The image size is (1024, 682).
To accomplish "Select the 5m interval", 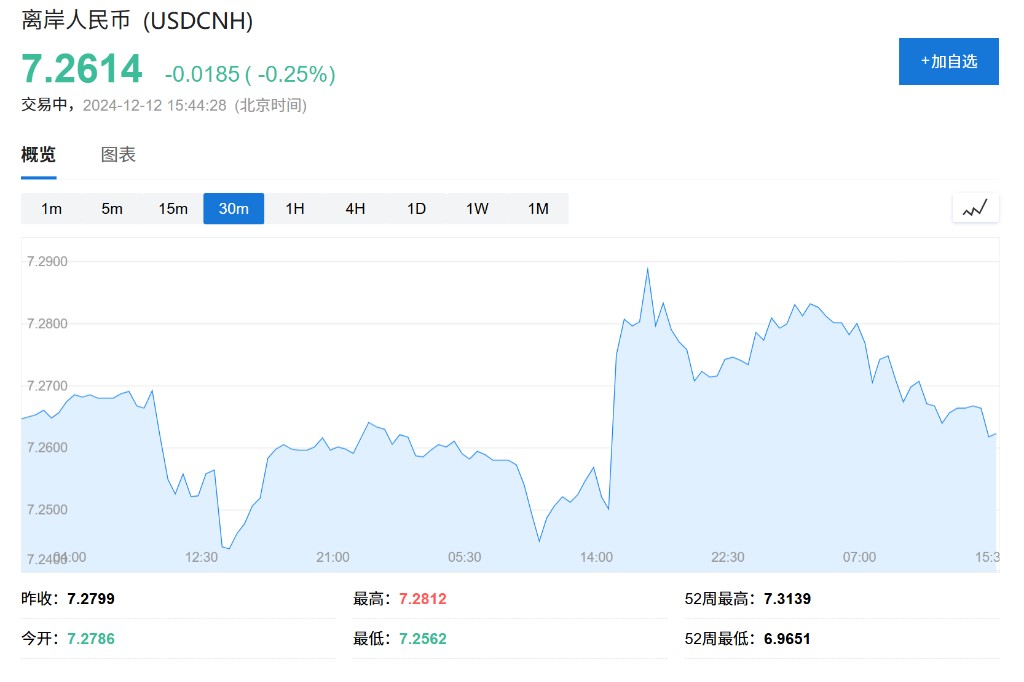I will (112, 208).
